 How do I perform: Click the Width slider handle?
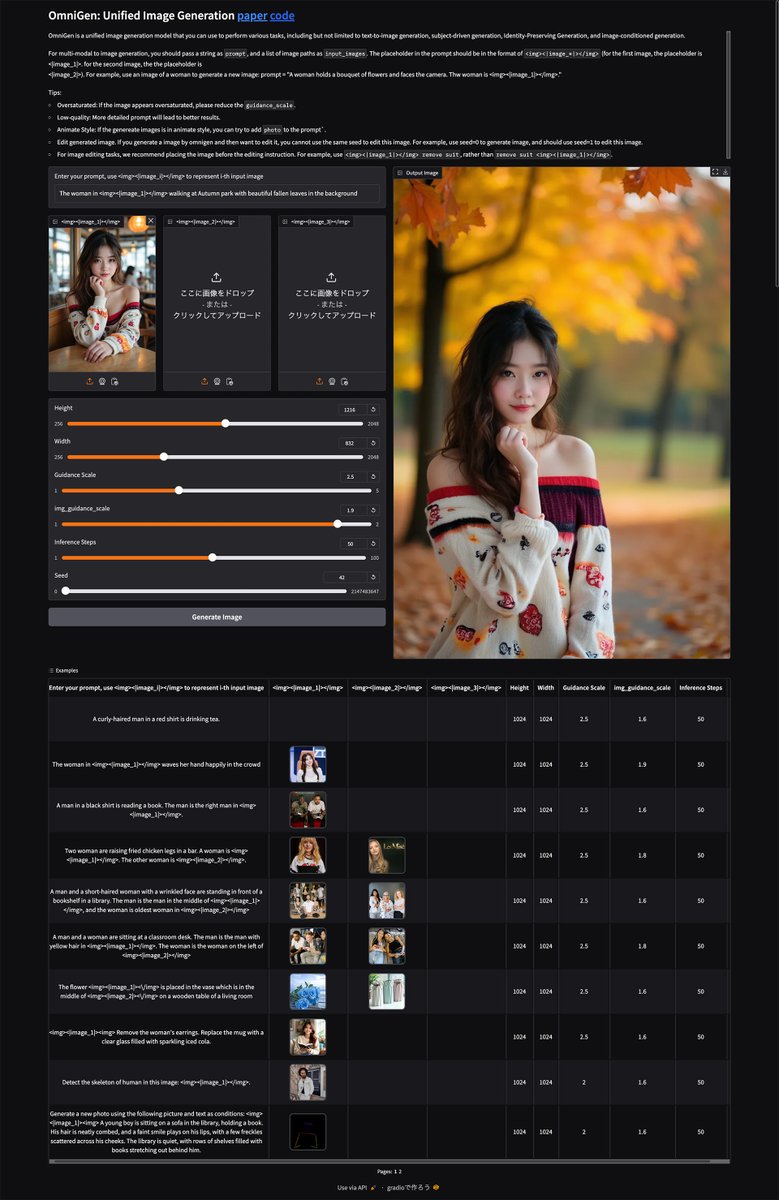coord(164,457)
